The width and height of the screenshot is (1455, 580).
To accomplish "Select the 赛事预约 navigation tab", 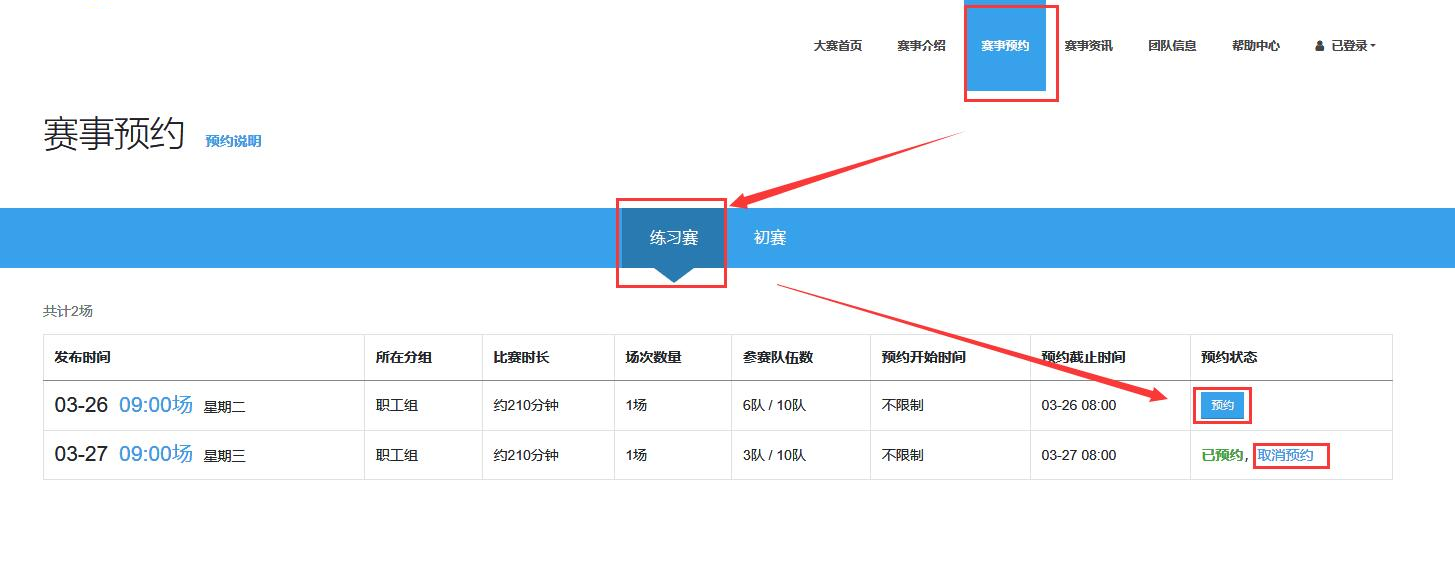I will (x=1005, y=46).
